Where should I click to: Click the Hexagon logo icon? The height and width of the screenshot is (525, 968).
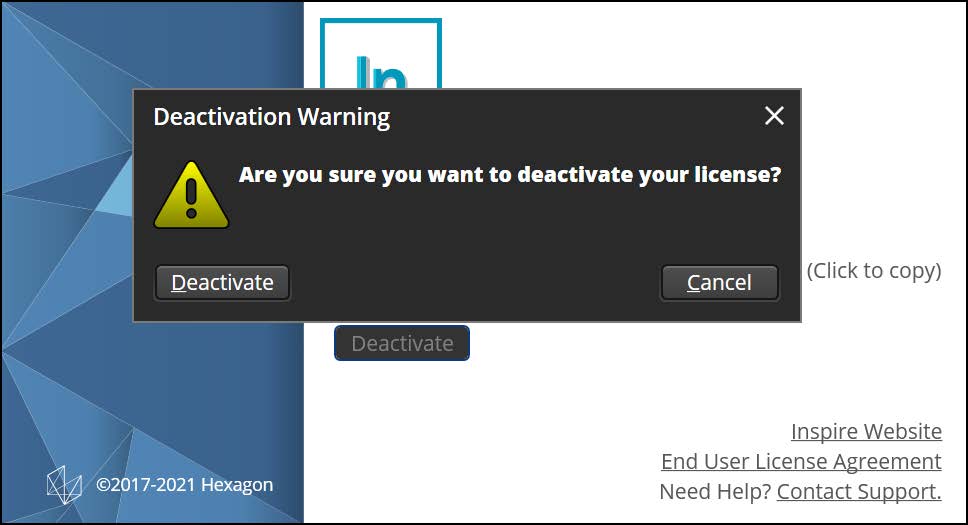coord(64,485)
